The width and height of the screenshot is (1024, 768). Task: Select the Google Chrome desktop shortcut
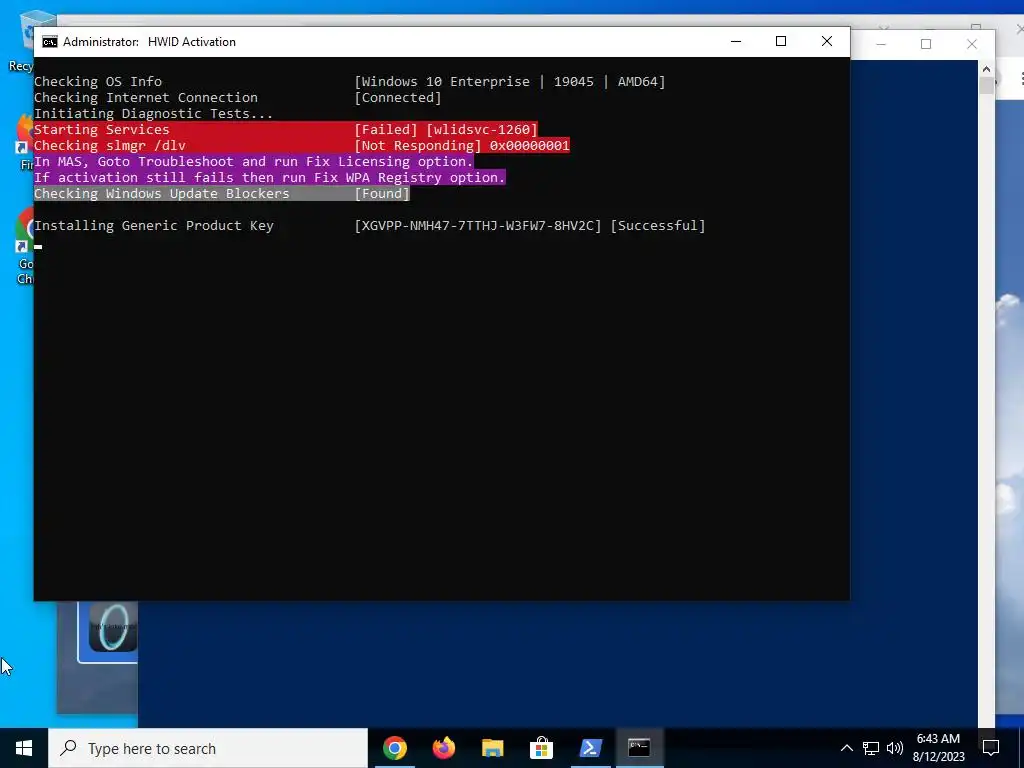coord(25,245)
